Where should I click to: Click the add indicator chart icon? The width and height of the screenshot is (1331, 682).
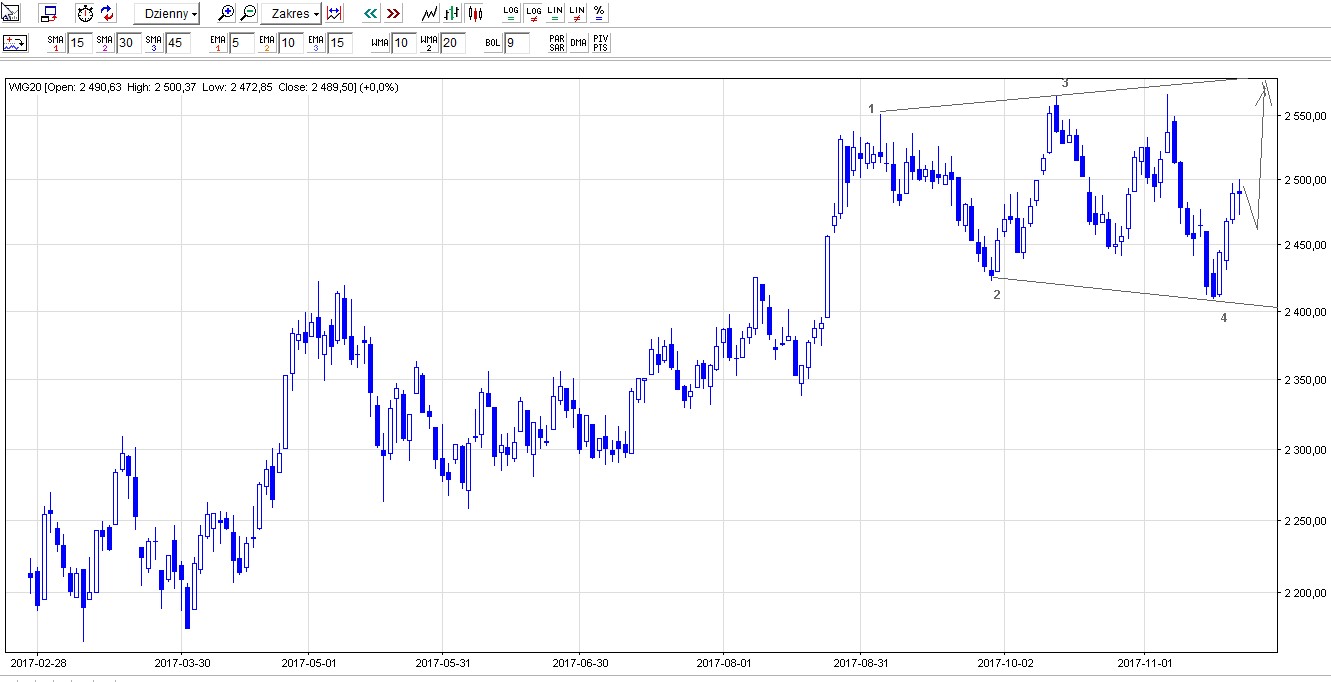[x=14, y=43]
